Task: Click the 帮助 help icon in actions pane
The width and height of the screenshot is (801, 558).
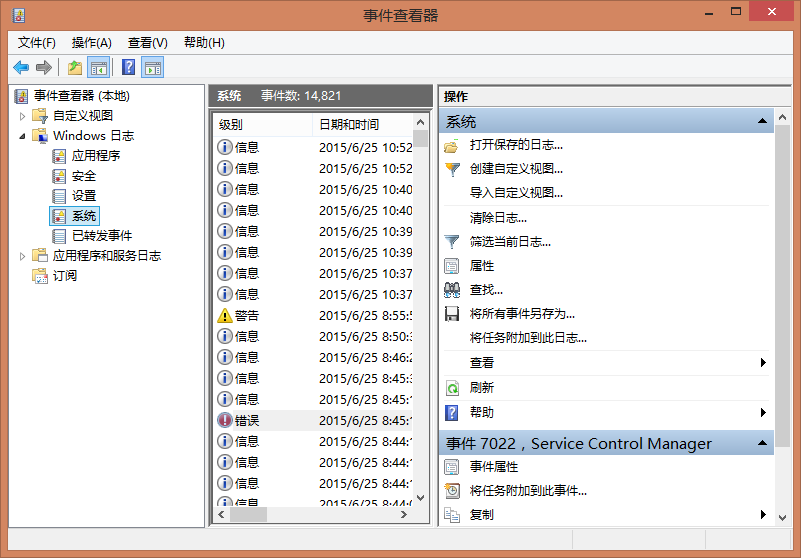Action: tap(452, 413)
